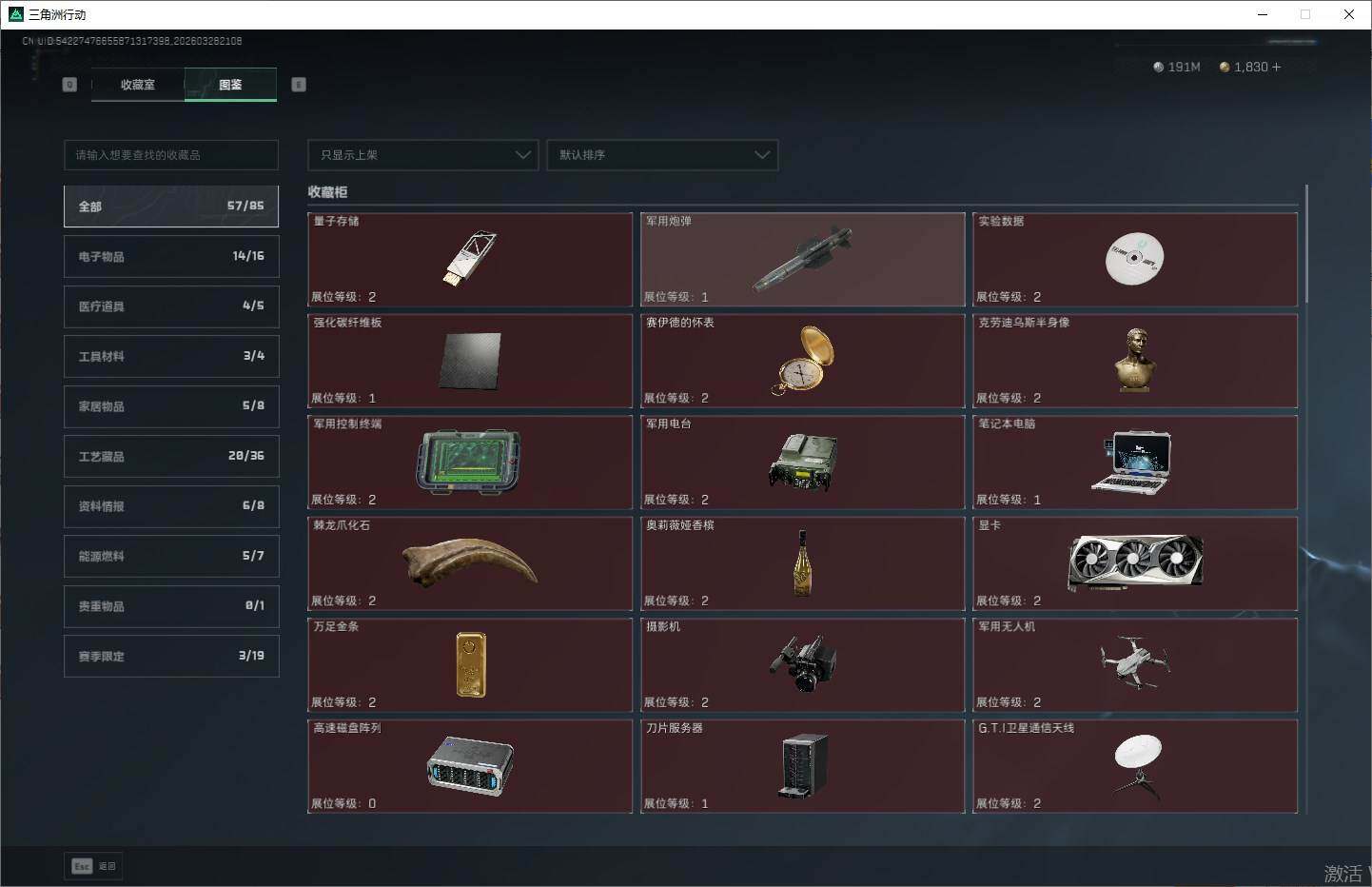Image resolution: width=1372 pixels, height=887 pixels.
Task: Click the 笔记本电脑 laptop icon
Action: click(x=1131, y=462)
